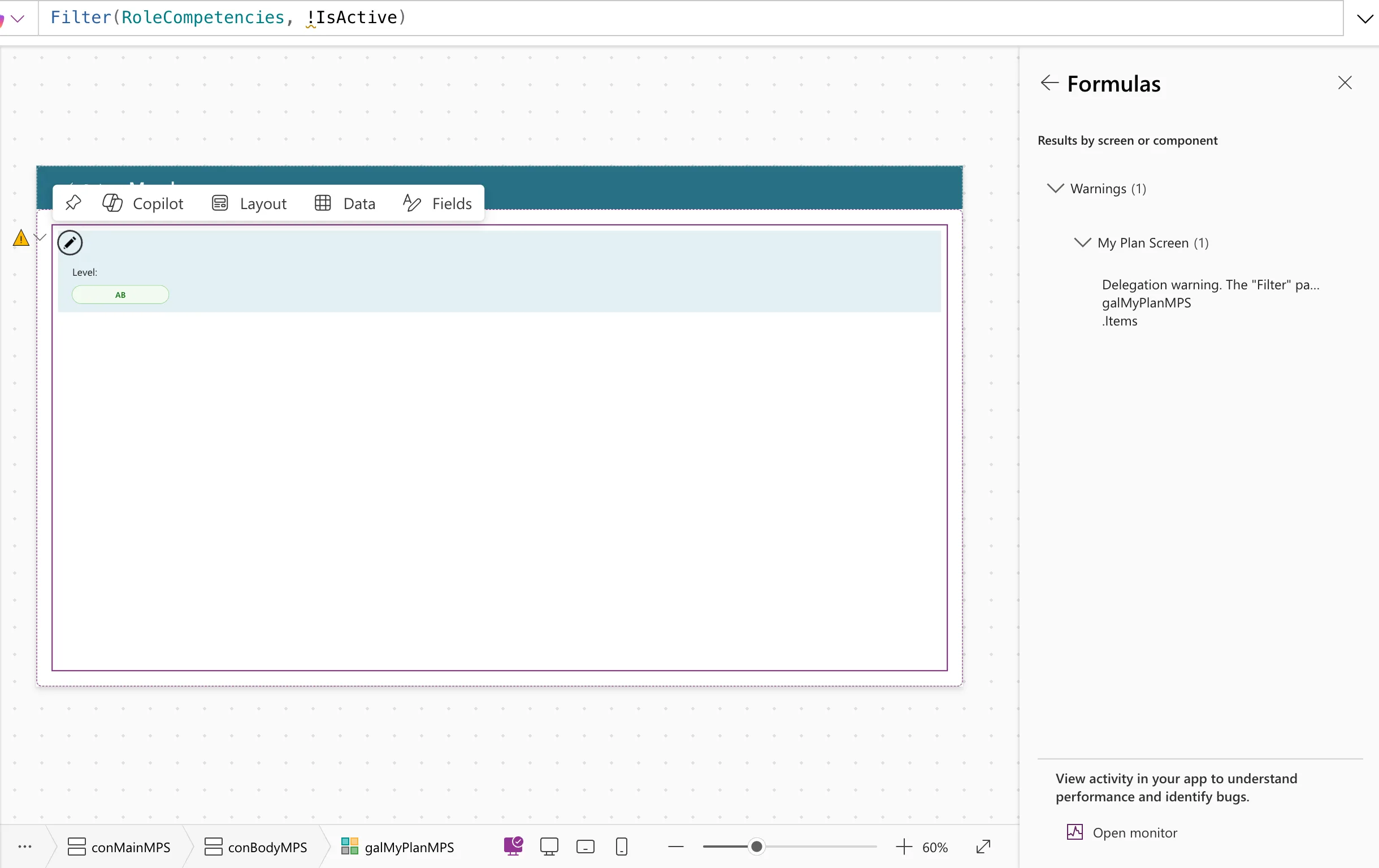This screenshot has width=1379, height=868.
Task: Click the green AB level badge
Action: 120,295
